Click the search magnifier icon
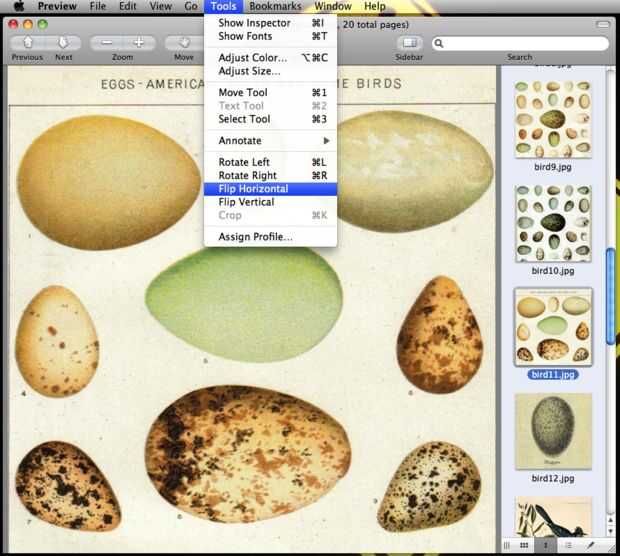620x556 pixels. click(x=439, y=43)
